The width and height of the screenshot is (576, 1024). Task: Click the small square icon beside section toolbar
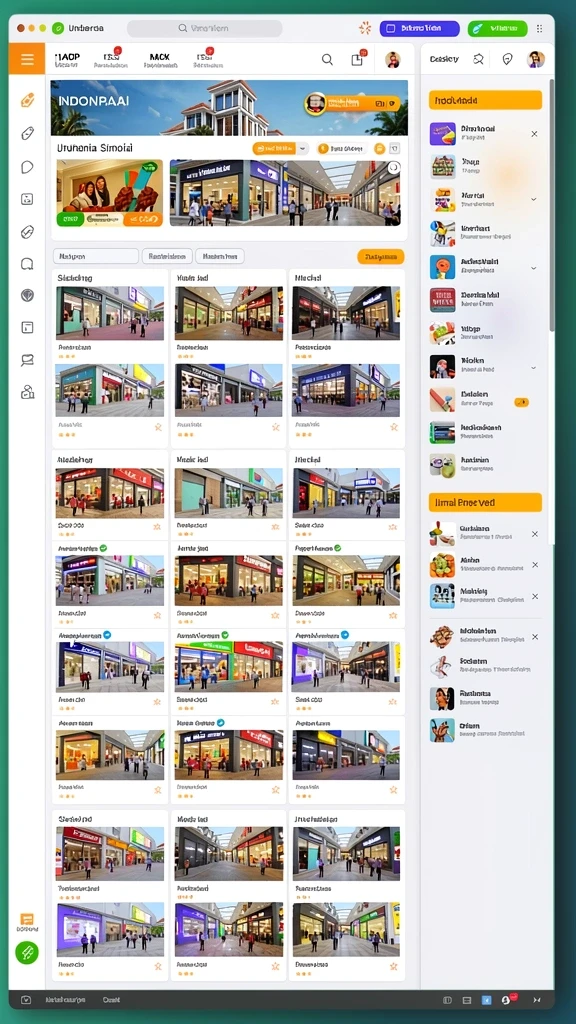coord(394,149)
